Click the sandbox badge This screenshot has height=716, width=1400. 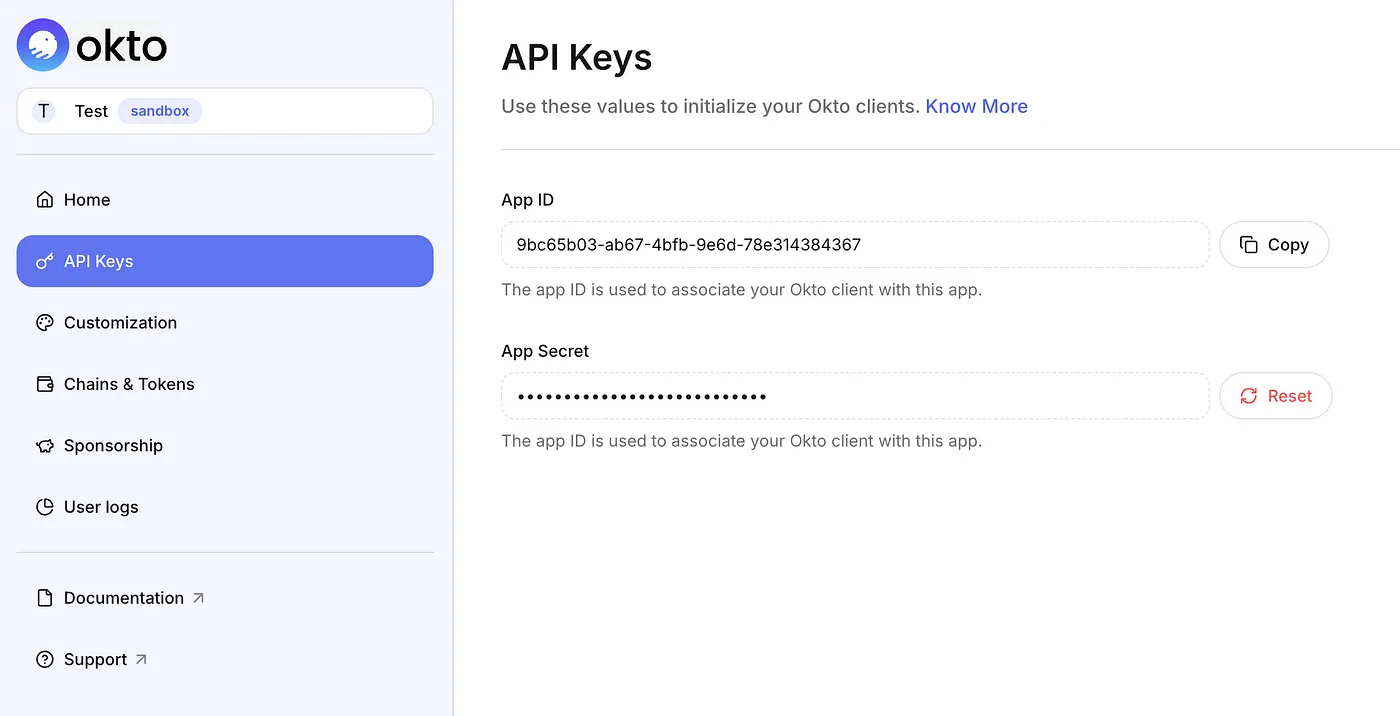tap(160, 111)
